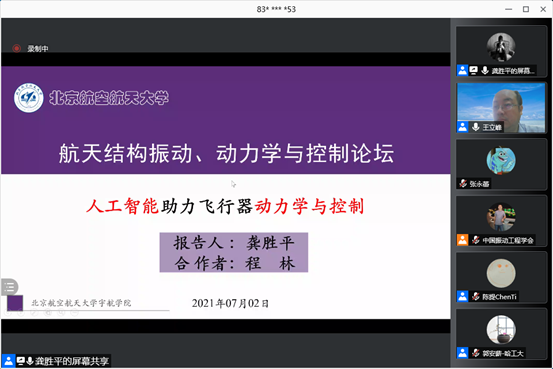Click the blue user icon for 郭安薪-哈工大

(x=462, y=353)
